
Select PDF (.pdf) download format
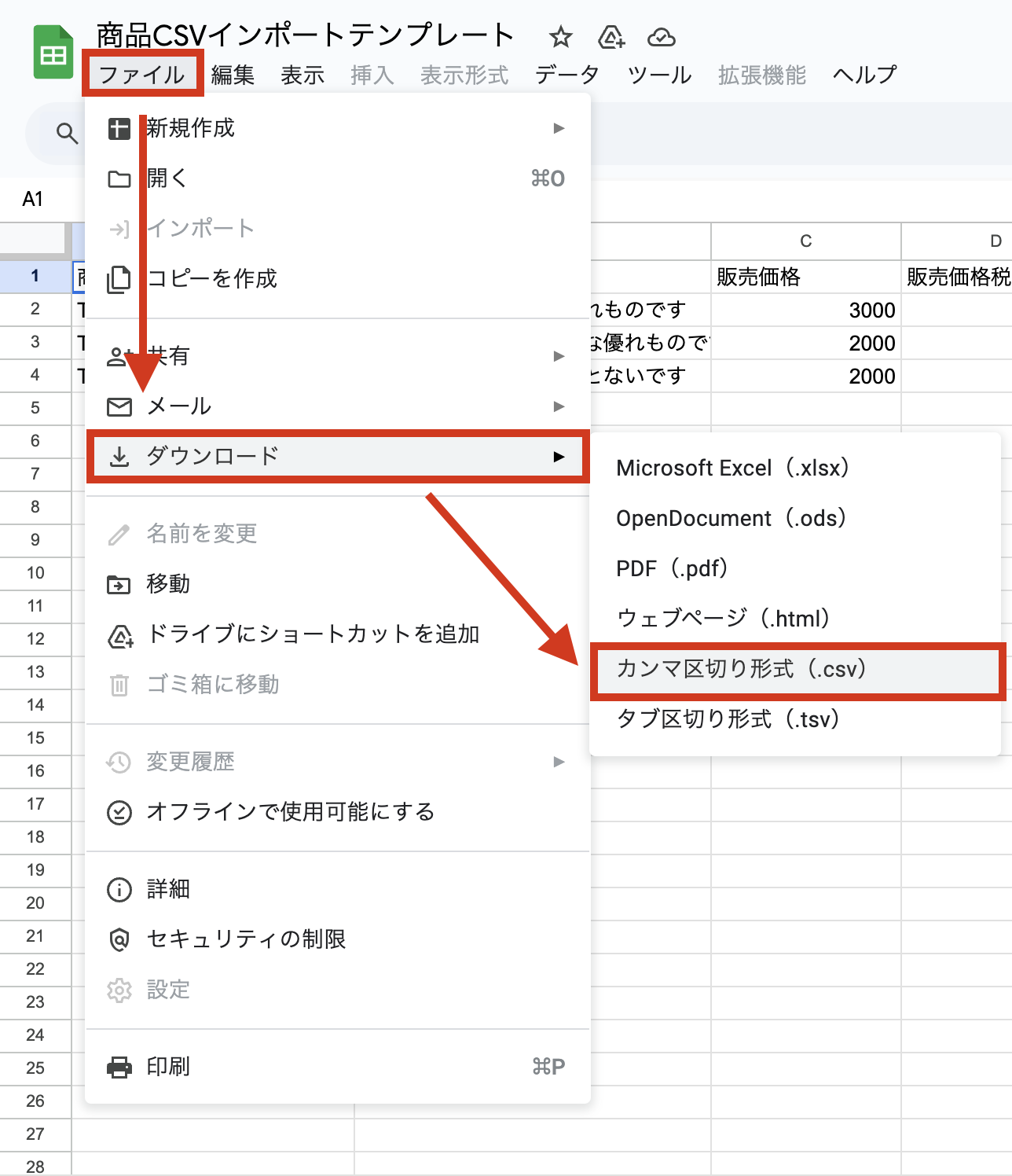(x=672, y=568)
